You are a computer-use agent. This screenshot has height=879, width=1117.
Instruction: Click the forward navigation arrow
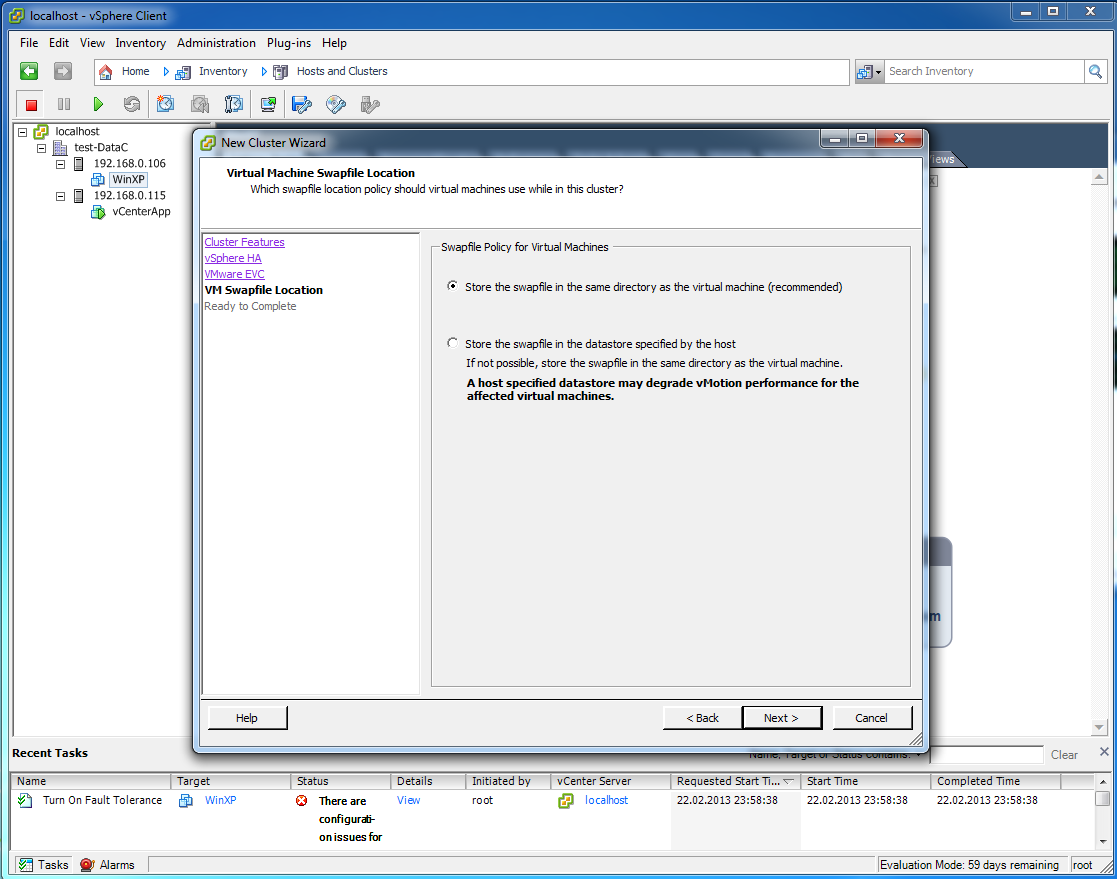(x=63, y=71)
